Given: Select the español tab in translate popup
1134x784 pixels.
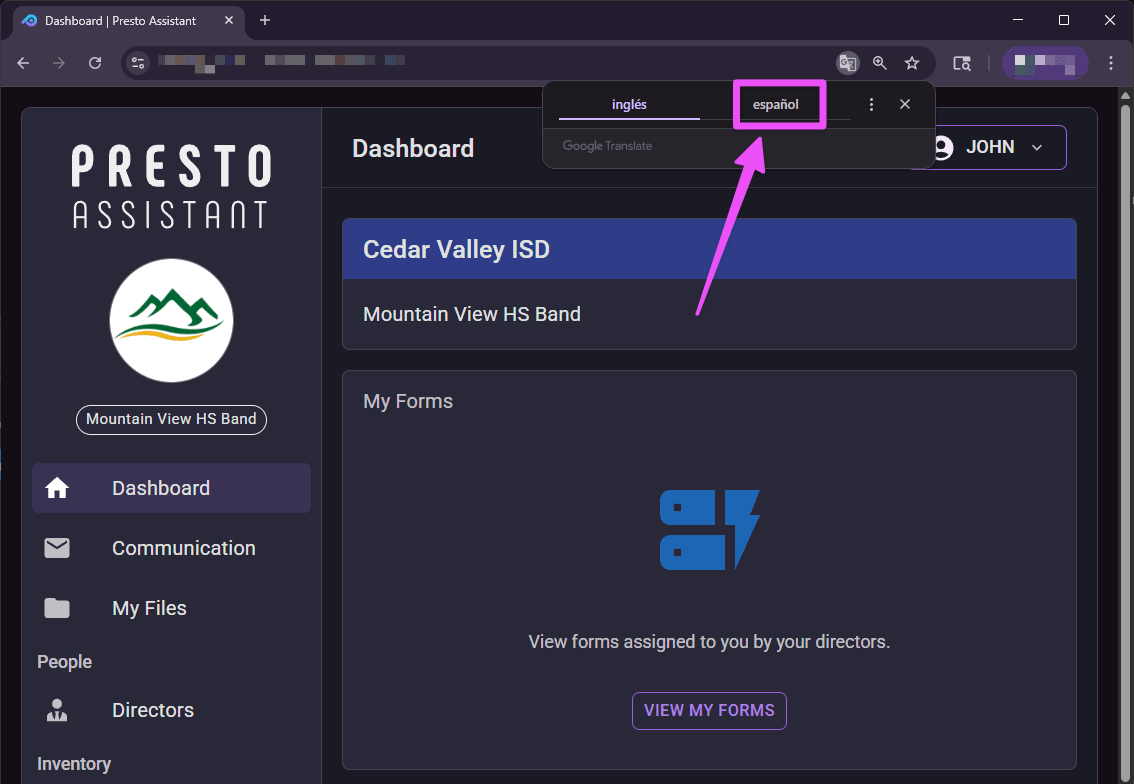Looking at the screenshot, I should coord(775,104).
